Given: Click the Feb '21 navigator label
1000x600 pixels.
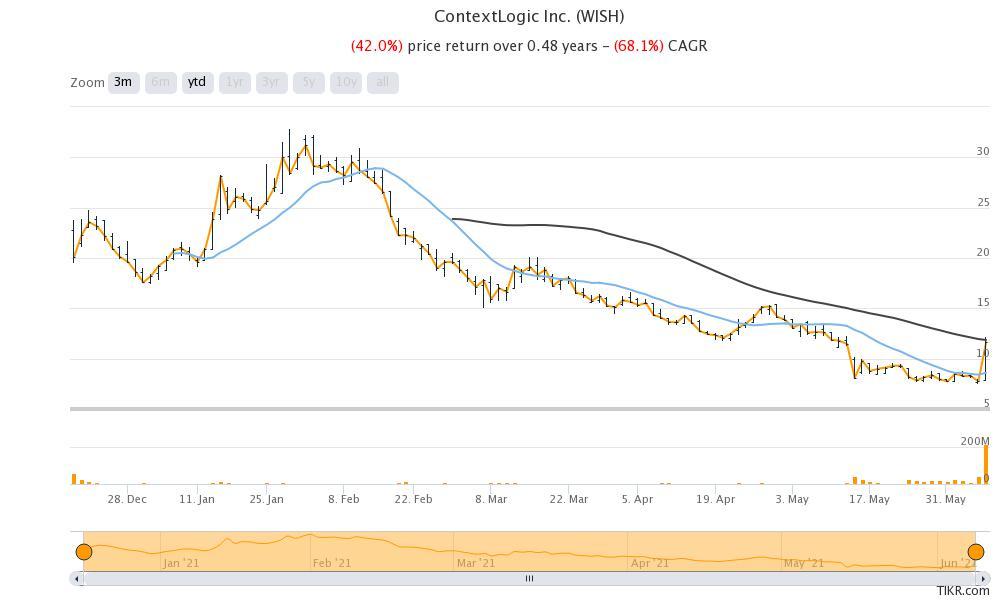Looking at the screenshot, I should 332,563.
